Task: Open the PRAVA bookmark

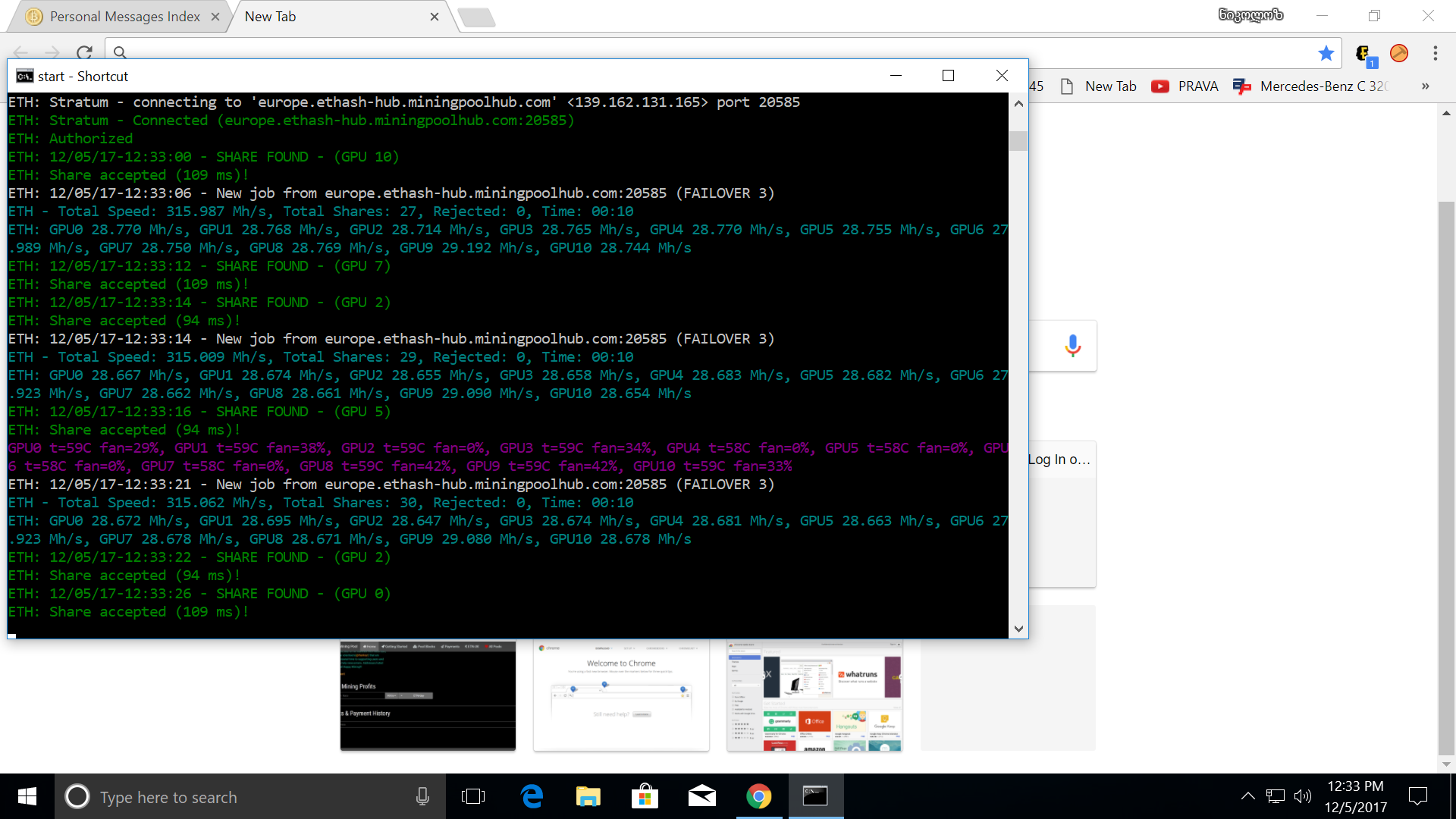Action: [x=1185, y=86]
